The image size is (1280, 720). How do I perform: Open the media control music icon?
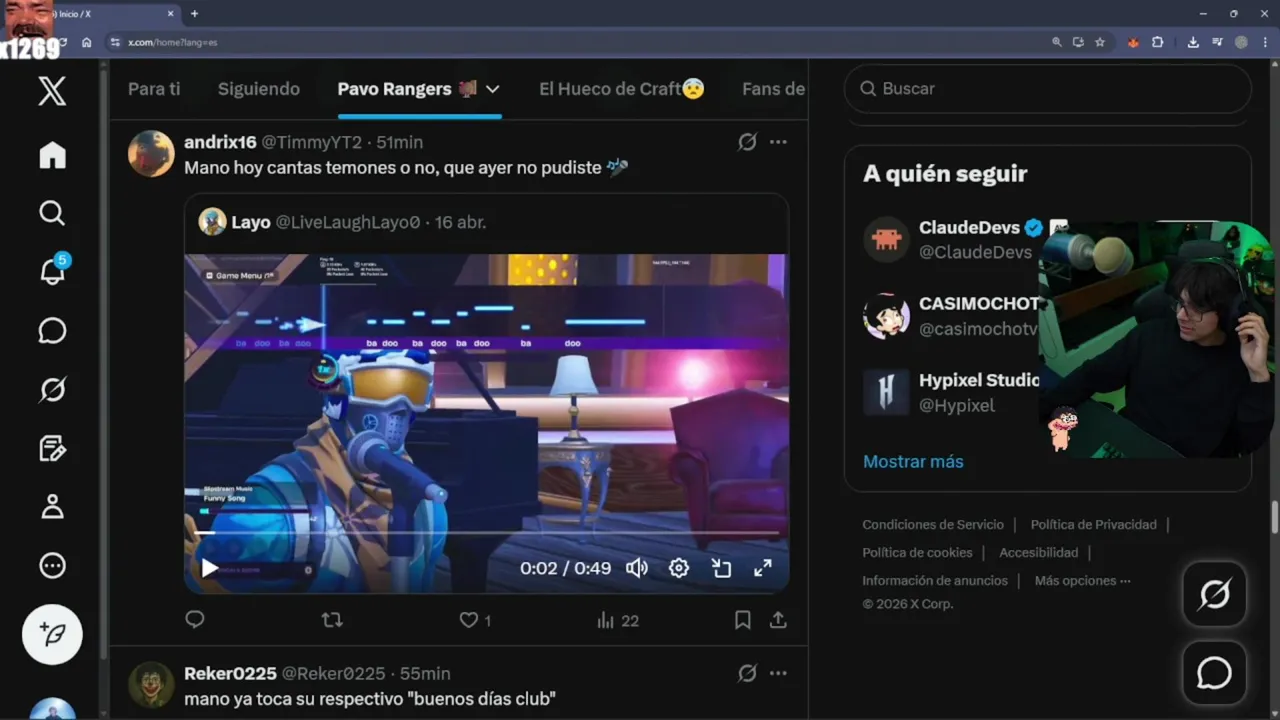point(1217,42)
